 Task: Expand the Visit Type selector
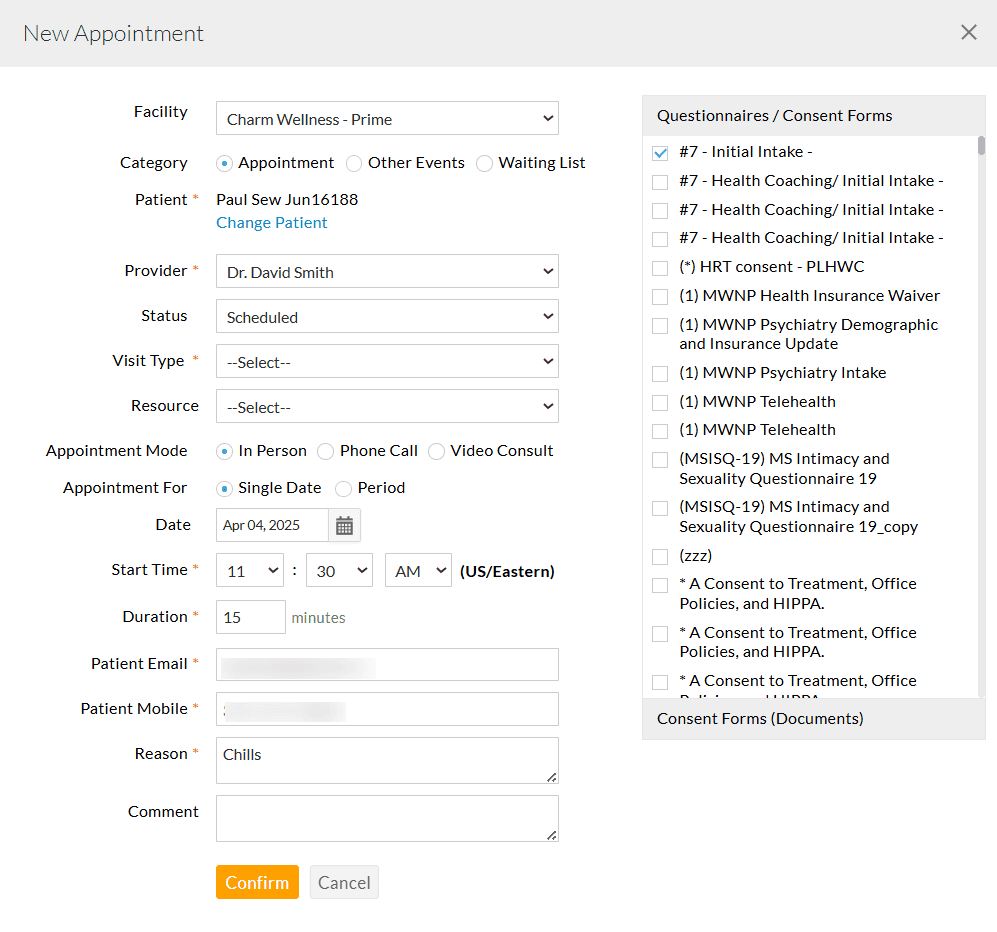tap(387, 361)
